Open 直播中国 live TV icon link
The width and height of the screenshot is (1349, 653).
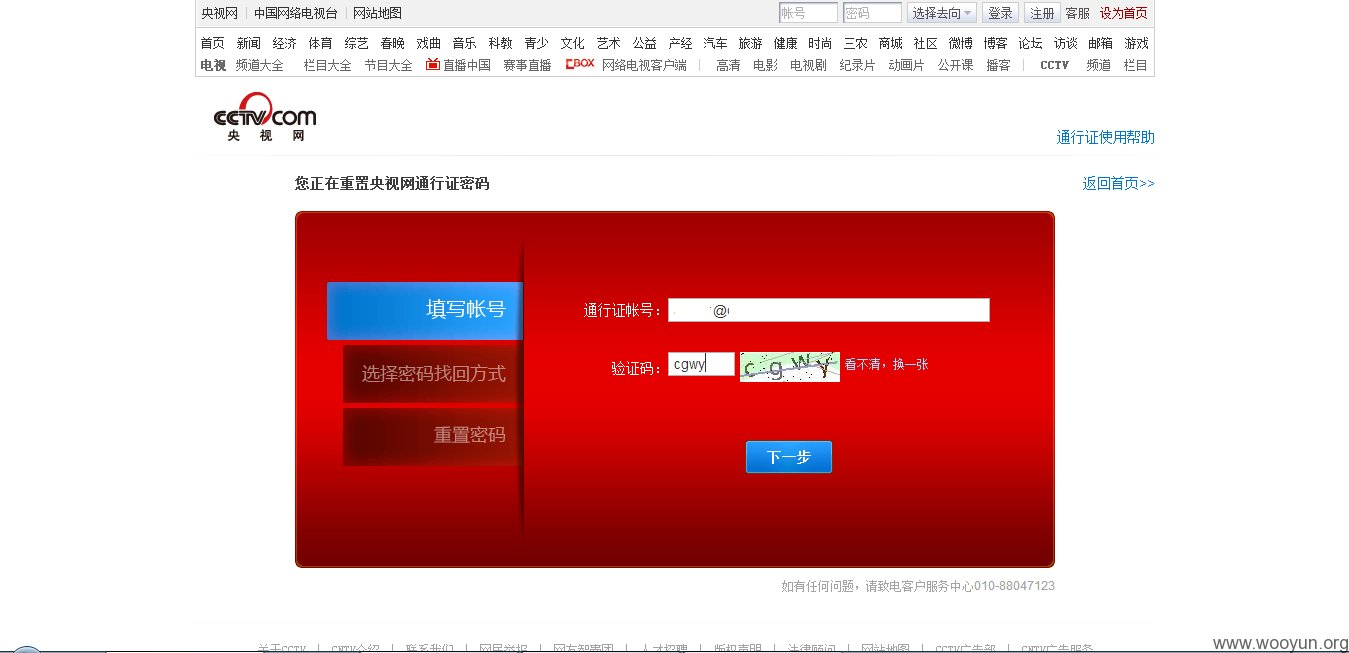pyautogui.click(x=458, y=65)
